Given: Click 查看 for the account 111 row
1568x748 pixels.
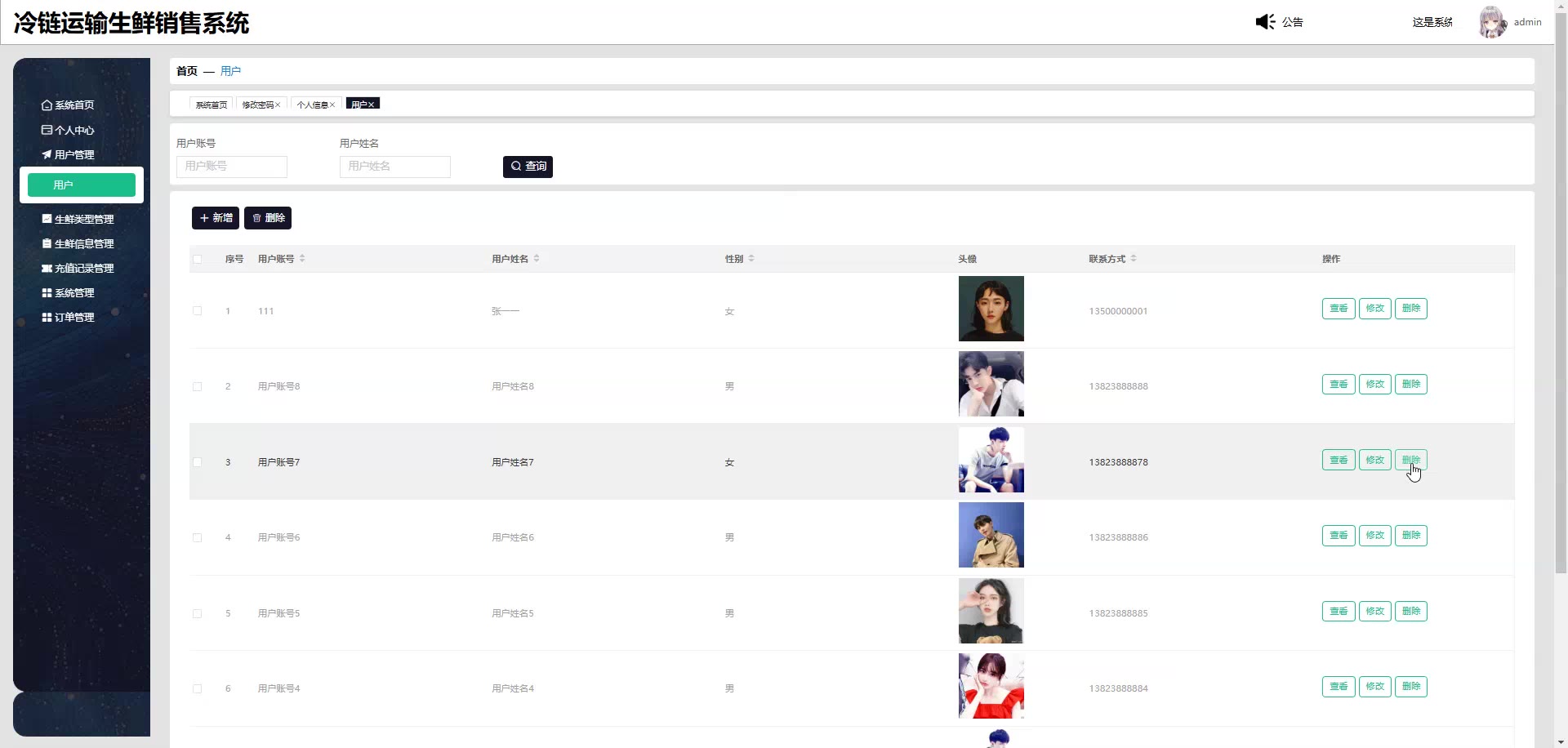Looking at the screenshot, I should coord(1339,309).
